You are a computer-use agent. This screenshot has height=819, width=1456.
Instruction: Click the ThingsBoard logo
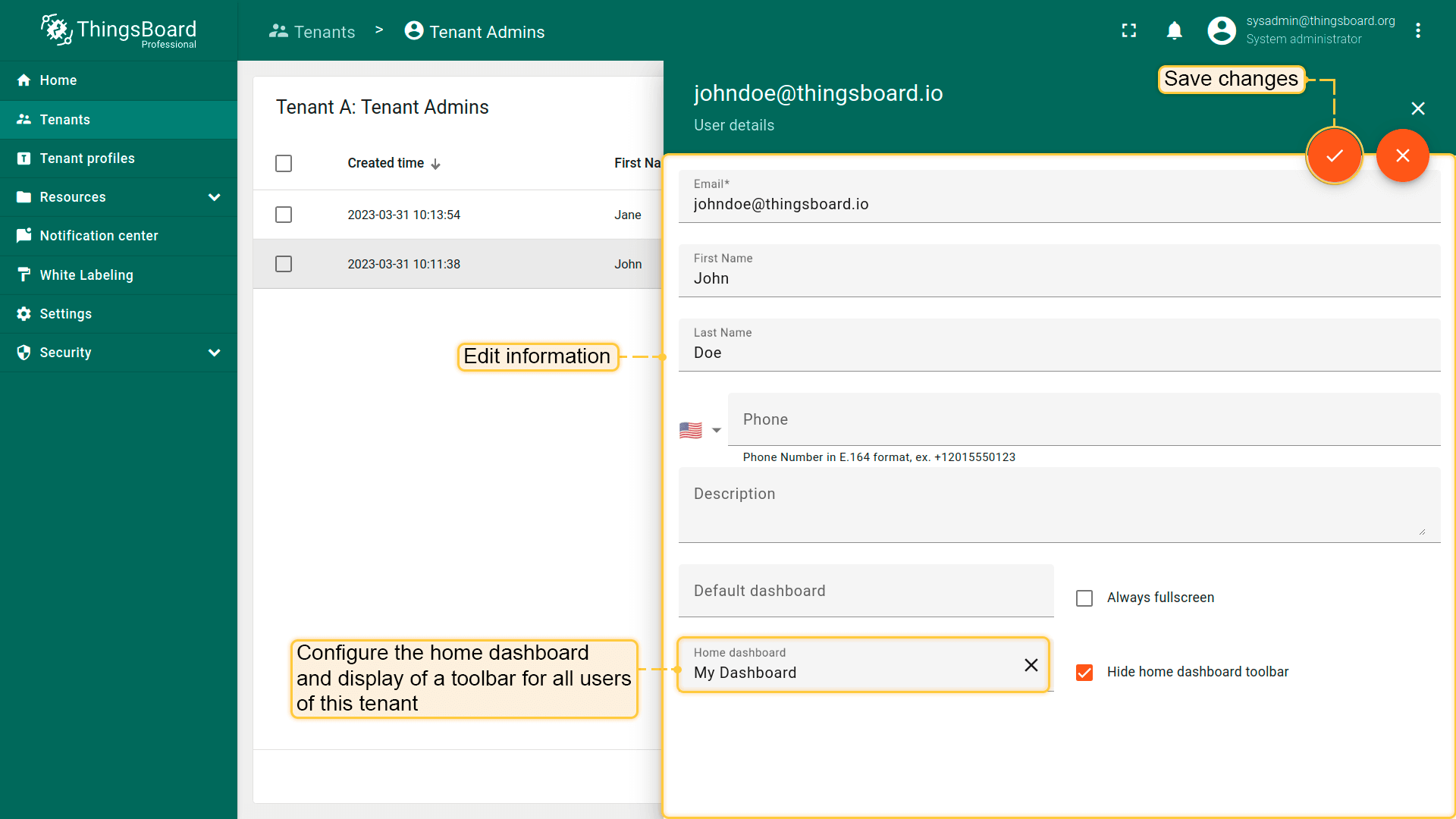119,30
